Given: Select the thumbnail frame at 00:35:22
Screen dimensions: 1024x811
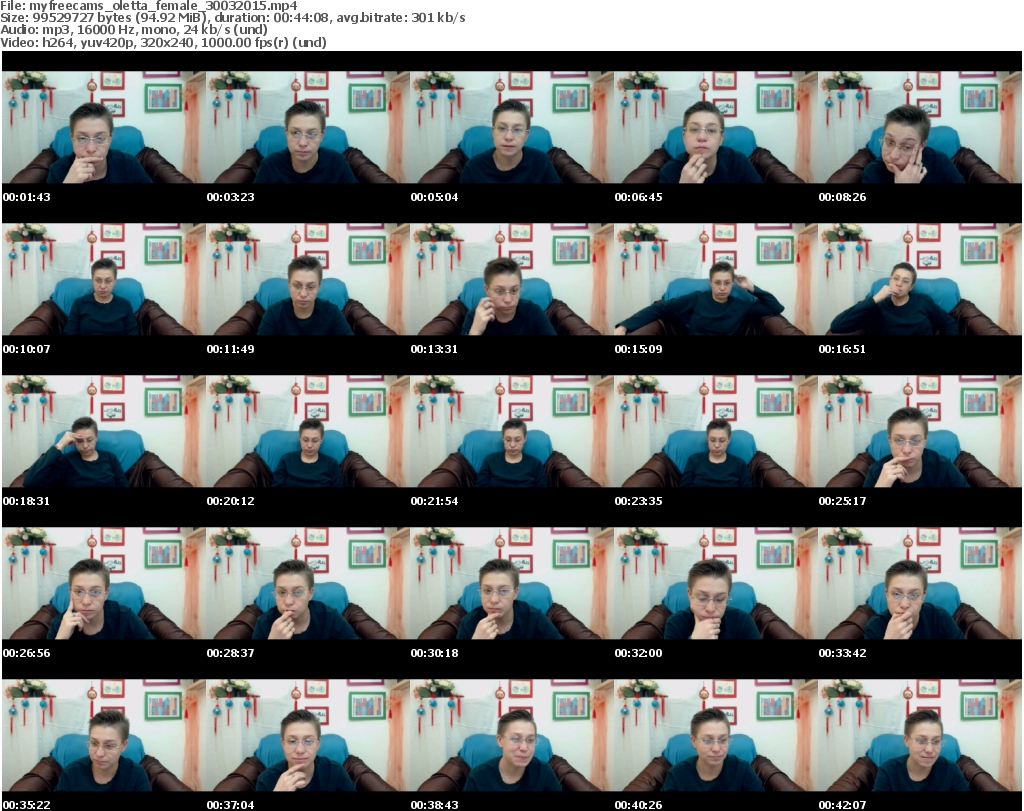Looking at the screenshot, I should pyautogui.click(x=104, y=735).
